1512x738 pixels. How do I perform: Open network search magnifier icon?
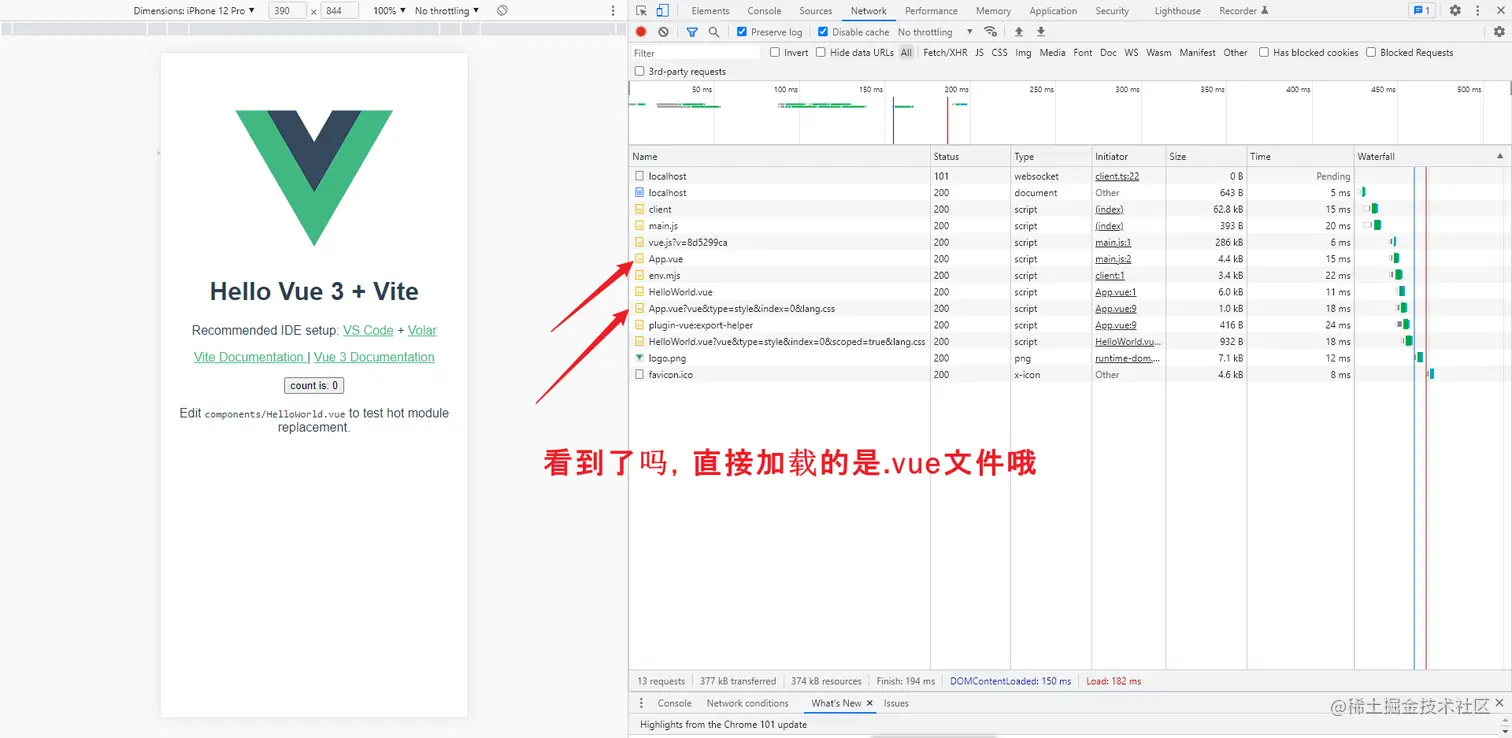[x=714, y=32]
